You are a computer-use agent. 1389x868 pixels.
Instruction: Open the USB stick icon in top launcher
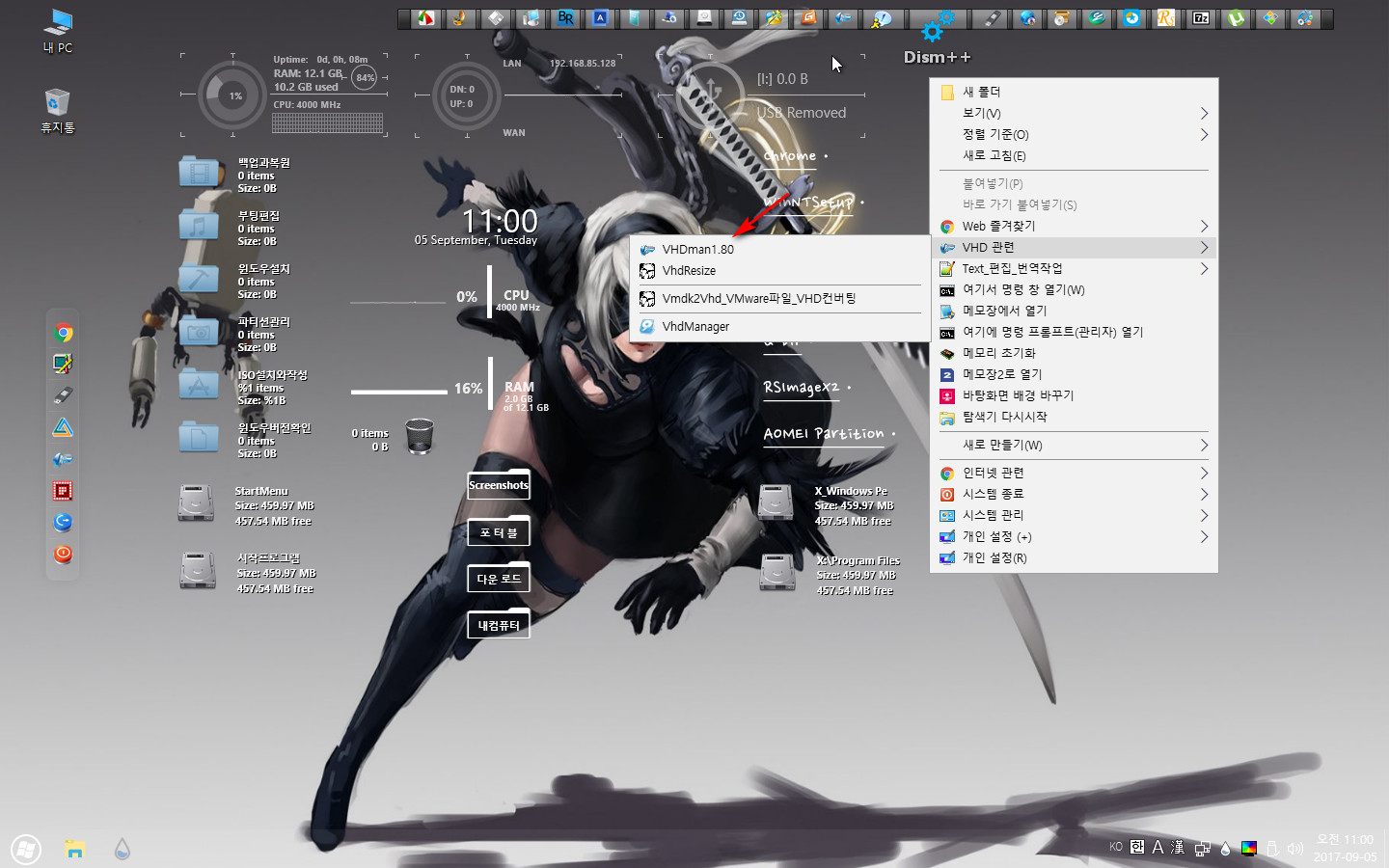tap(992, 17)
